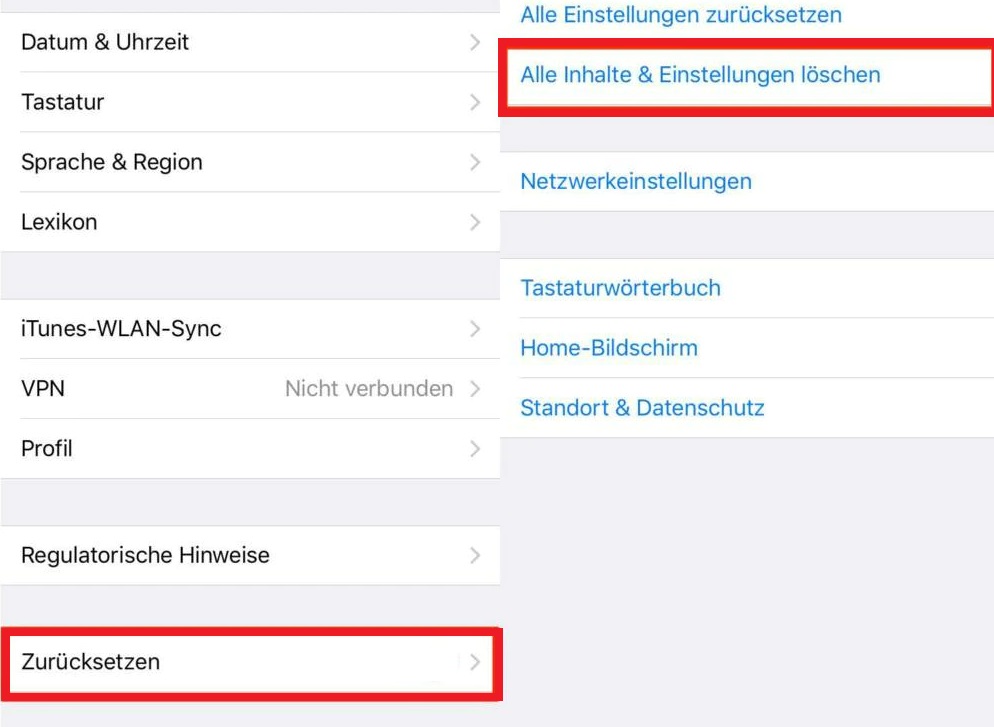Select the iTunes-WLAN-Sync label

(121, 329)
